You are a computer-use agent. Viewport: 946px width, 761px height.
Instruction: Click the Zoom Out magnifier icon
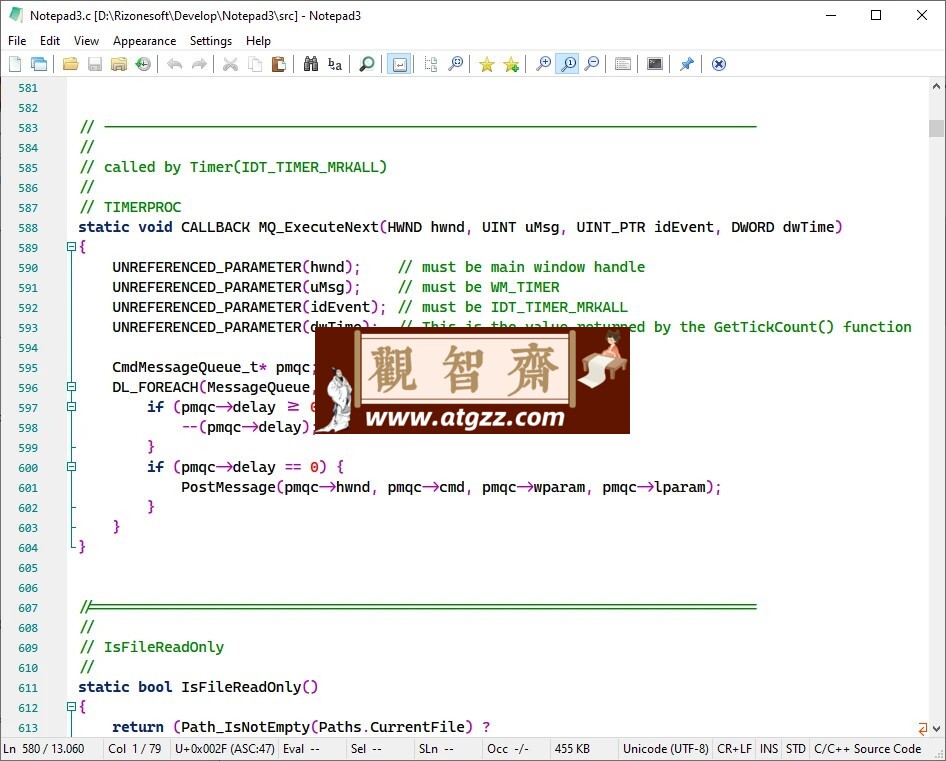pyautogui.click(x=592, y=64)
